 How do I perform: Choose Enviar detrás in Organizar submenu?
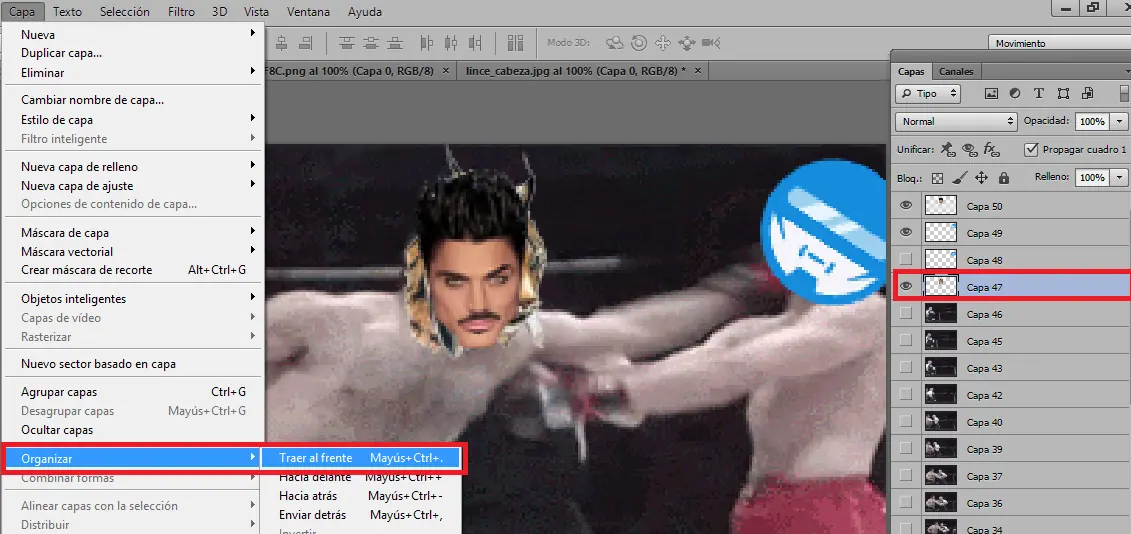[361, 515]
